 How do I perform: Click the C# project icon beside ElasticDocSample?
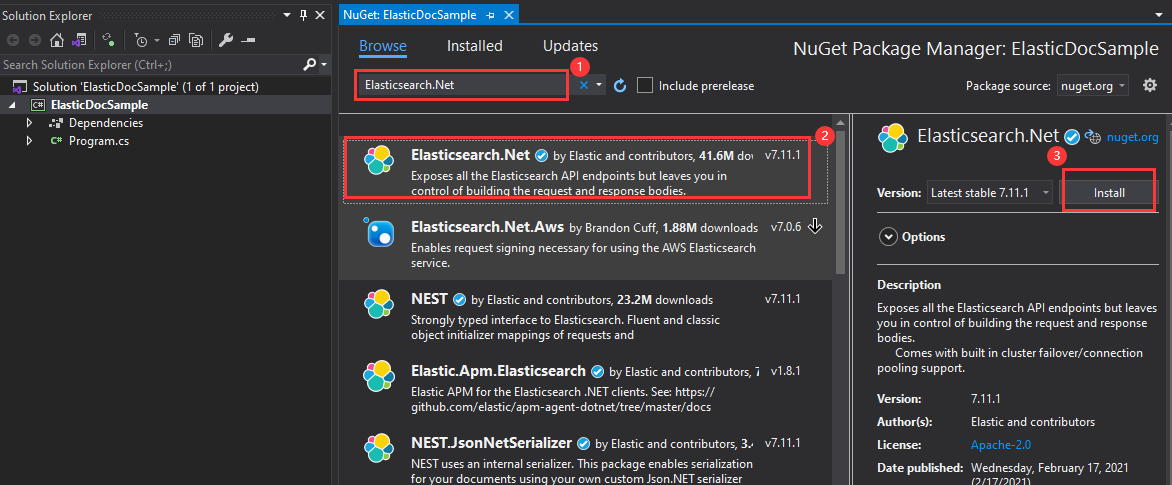[x=38, y=105]
